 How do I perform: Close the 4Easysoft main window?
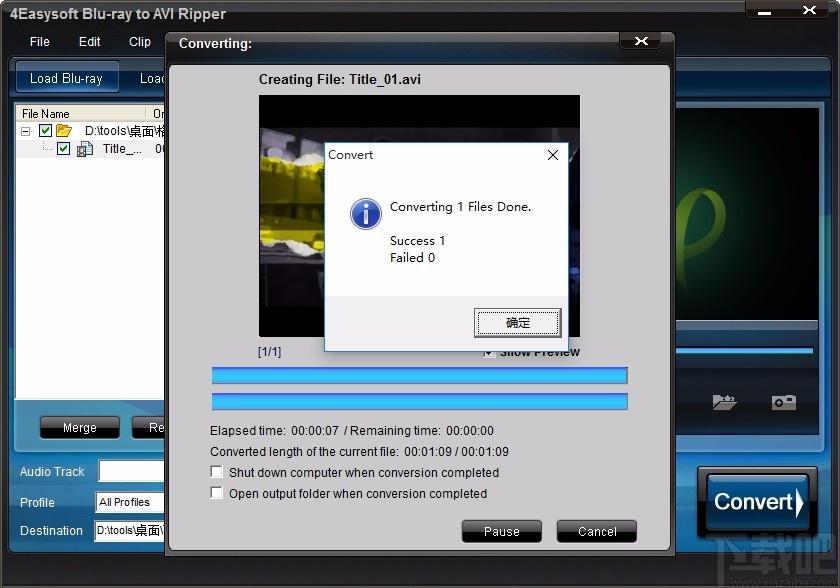(809, 10)
